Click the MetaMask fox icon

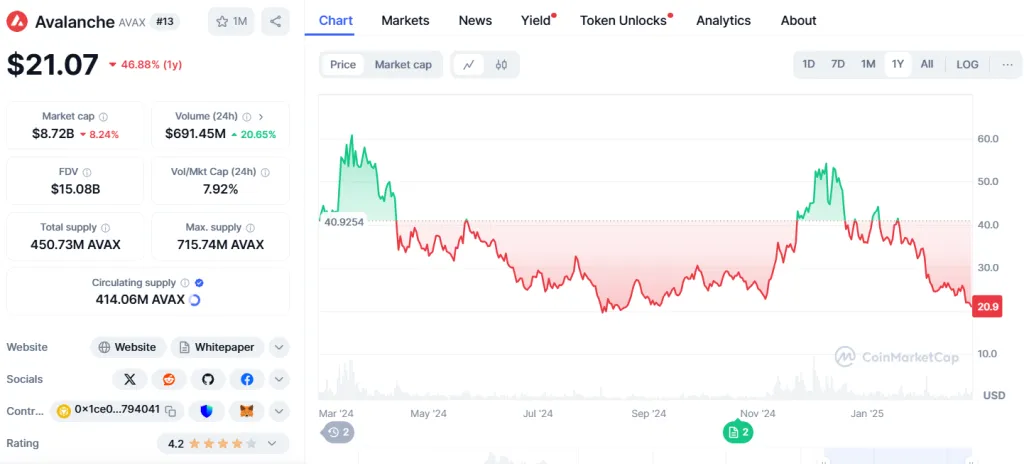point(246,410)
